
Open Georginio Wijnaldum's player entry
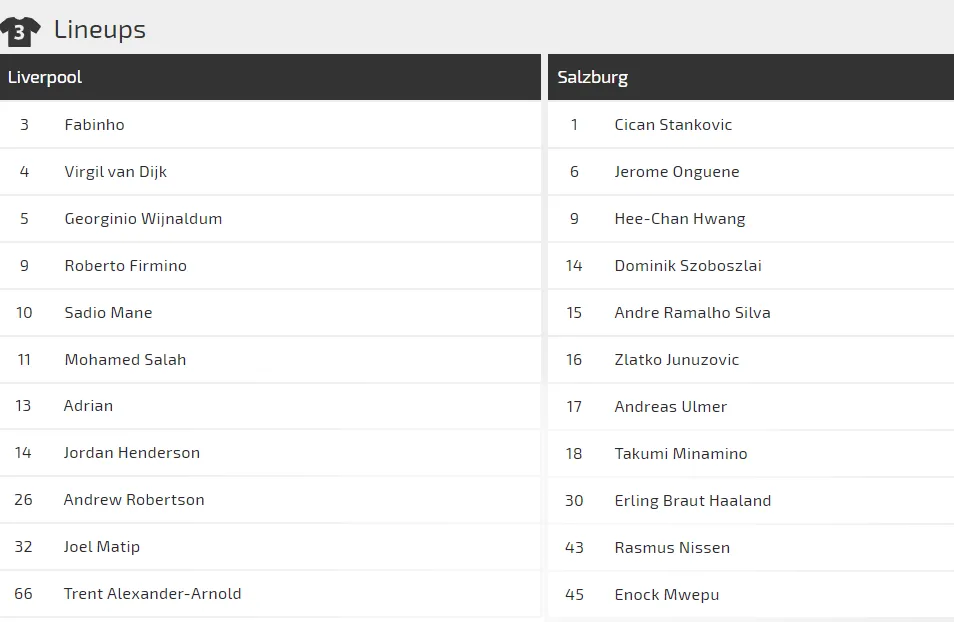pos(143,219)
